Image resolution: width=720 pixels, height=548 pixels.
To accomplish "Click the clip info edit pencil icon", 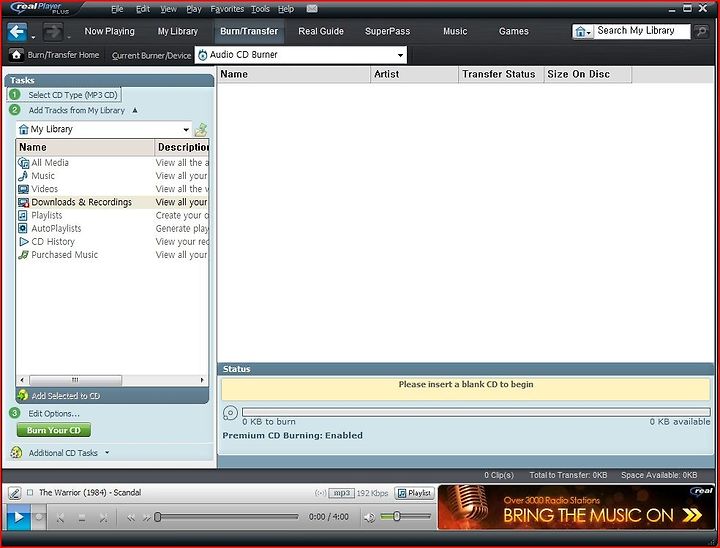I will click(x=15, y=493).
